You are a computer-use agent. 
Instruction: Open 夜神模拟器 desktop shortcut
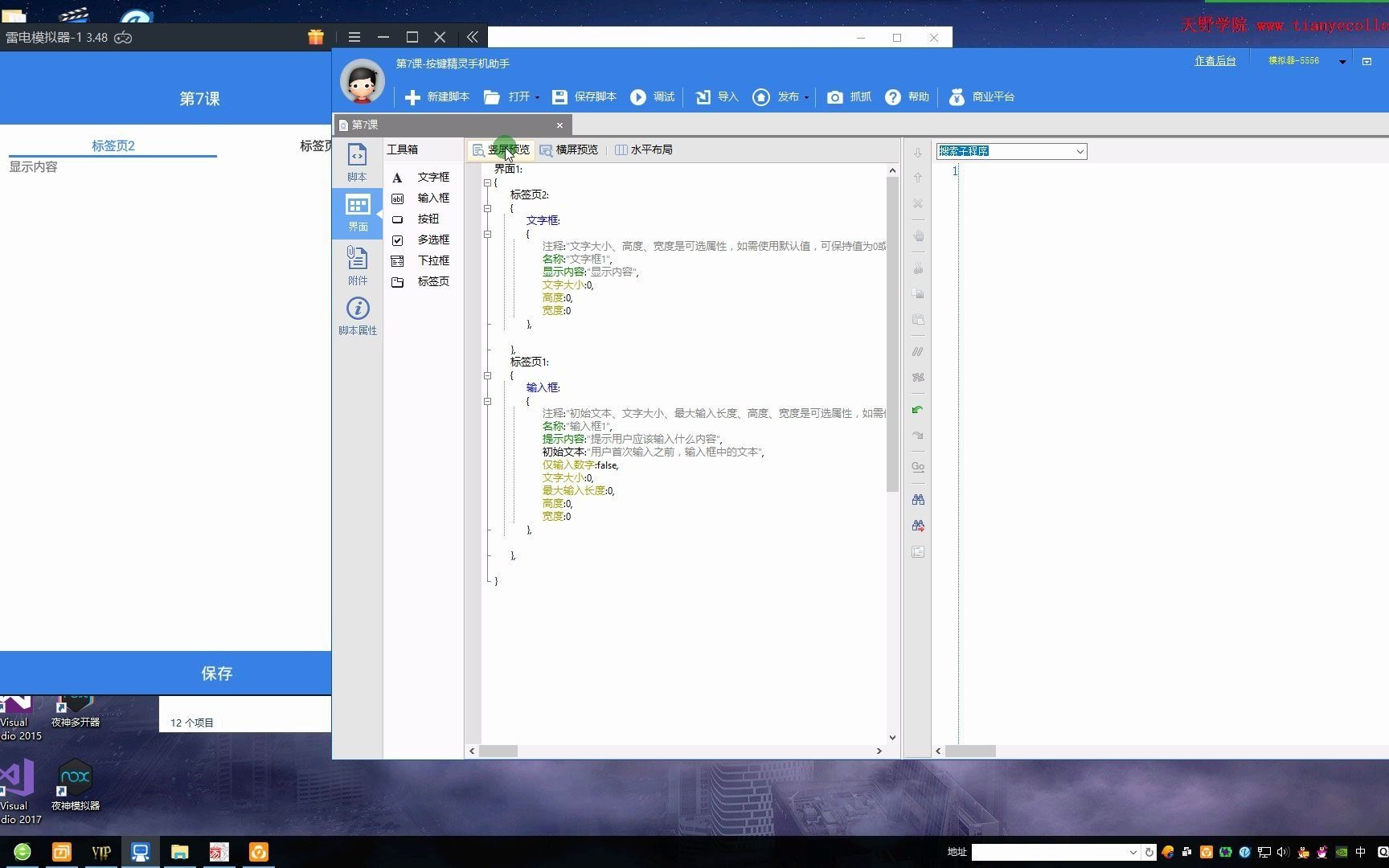[x=75, y=784]
